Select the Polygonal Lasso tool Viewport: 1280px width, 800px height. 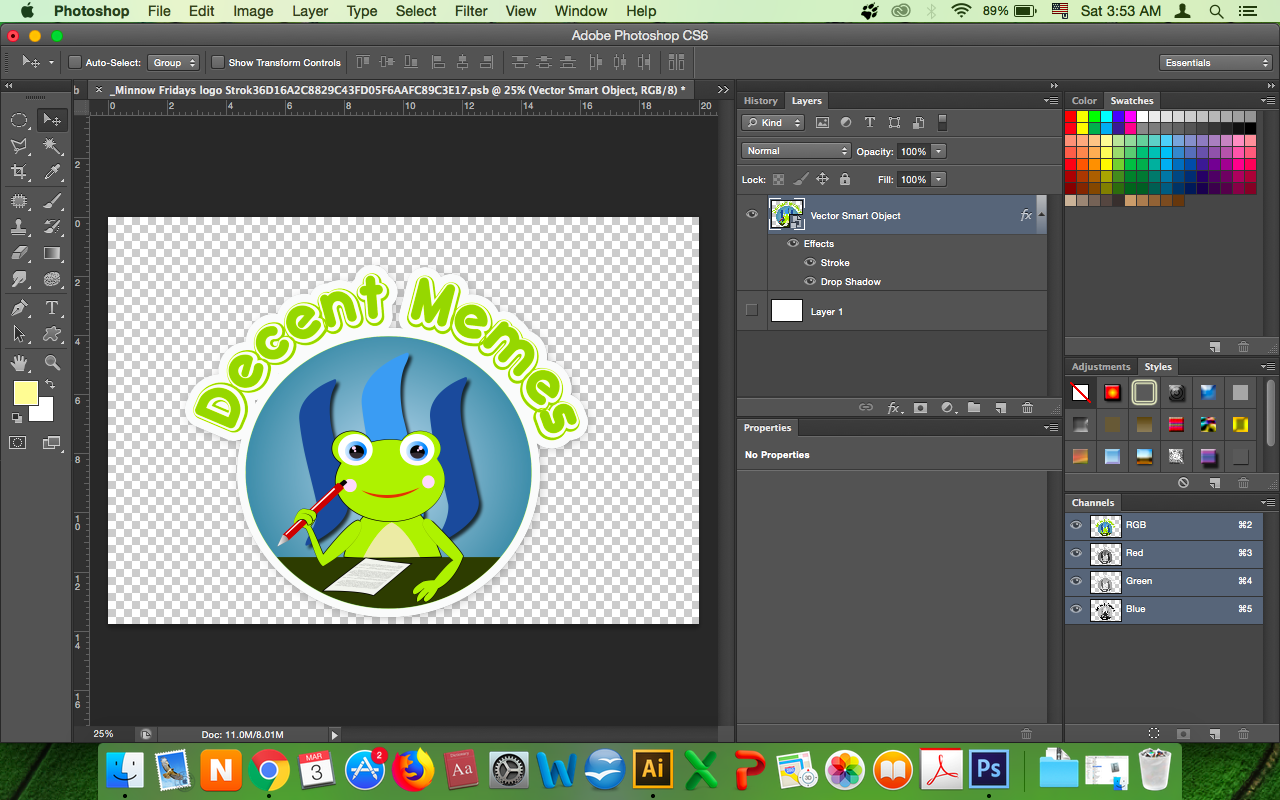(19, 147)
